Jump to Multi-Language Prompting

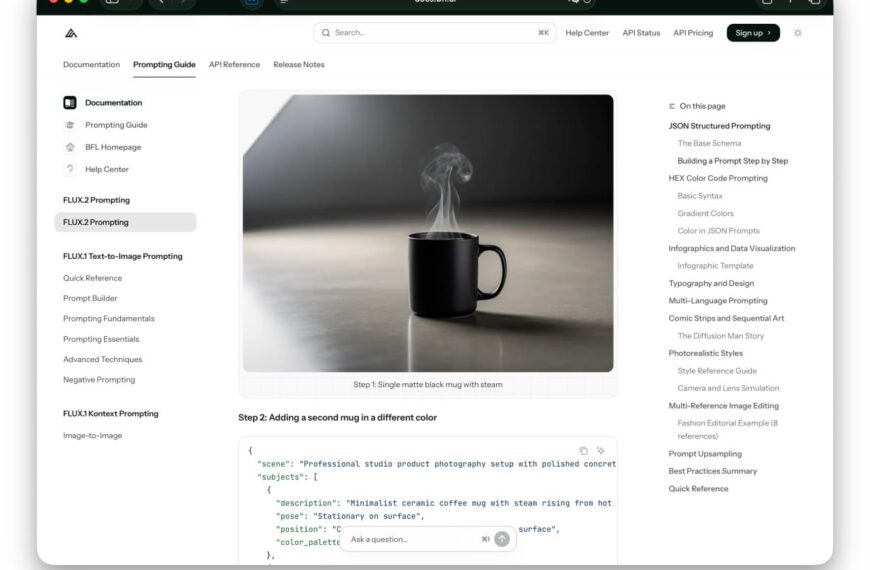pyautogui.click(x=718, y=301)
